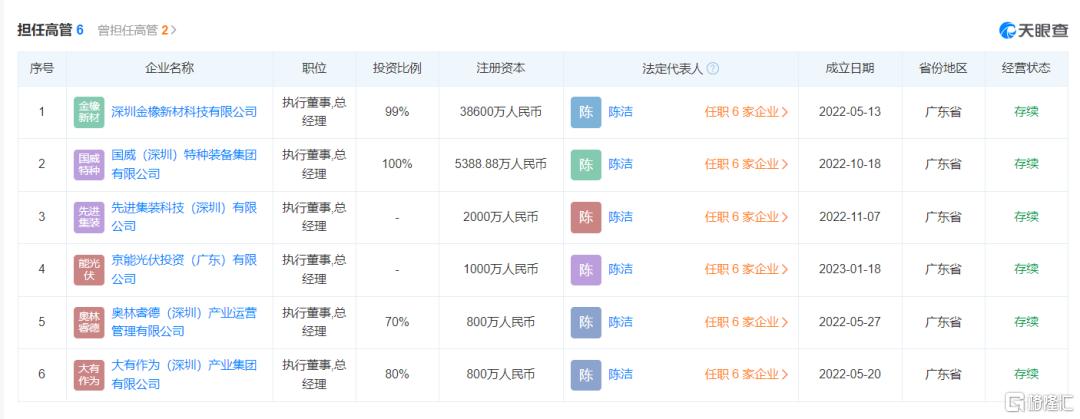Click the 国威特种 company logo icon

(x=89, y=165)
